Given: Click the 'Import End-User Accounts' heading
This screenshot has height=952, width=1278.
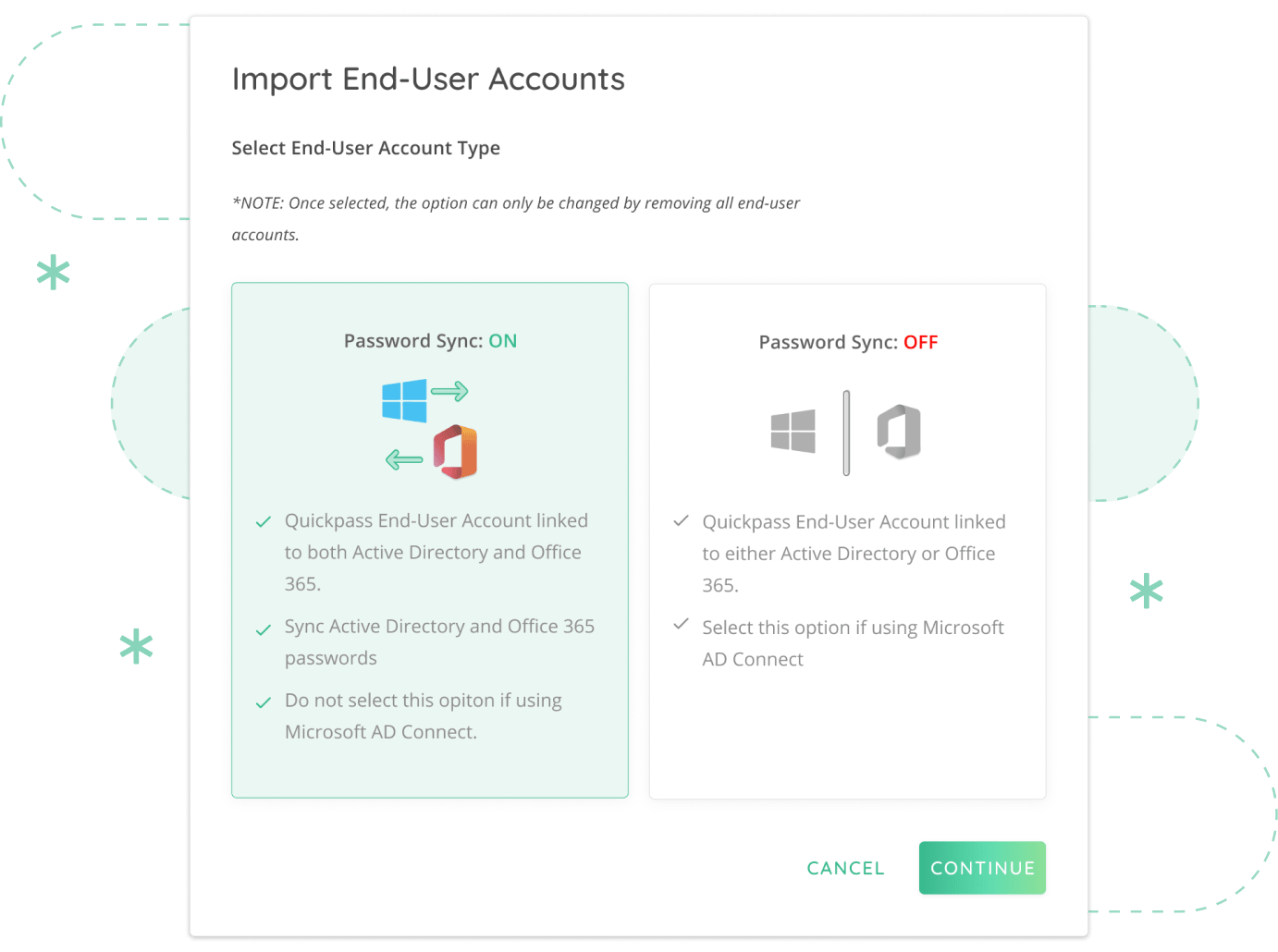Looking at the screenshot, I should pyautogui.click(x=428, y=79).
